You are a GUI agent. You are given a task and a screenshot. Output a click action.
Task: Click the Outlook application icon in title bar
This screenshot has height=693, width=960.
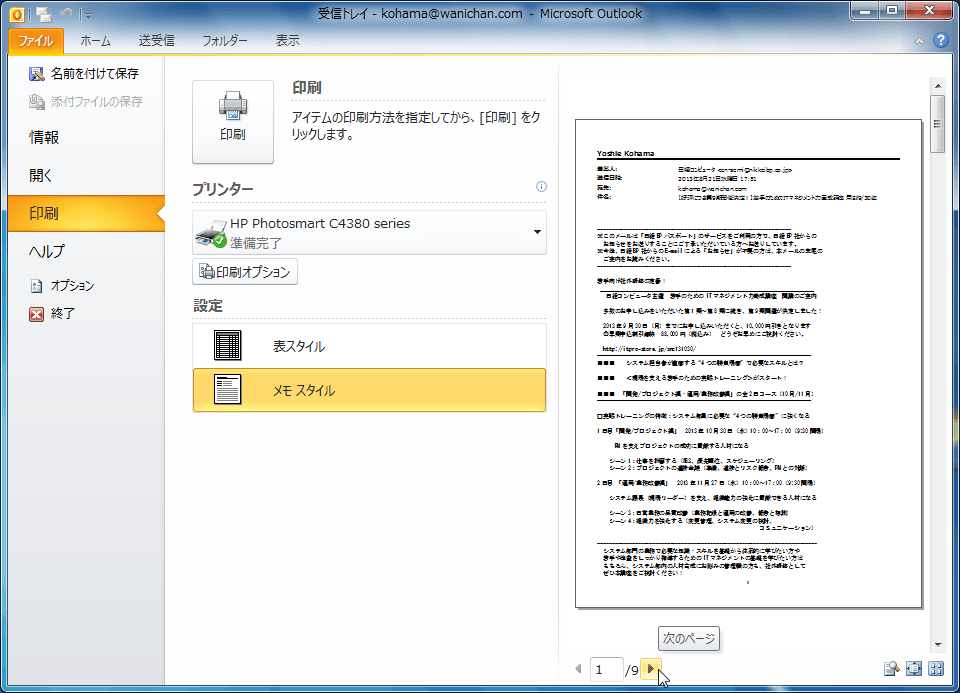pos(17,14)
